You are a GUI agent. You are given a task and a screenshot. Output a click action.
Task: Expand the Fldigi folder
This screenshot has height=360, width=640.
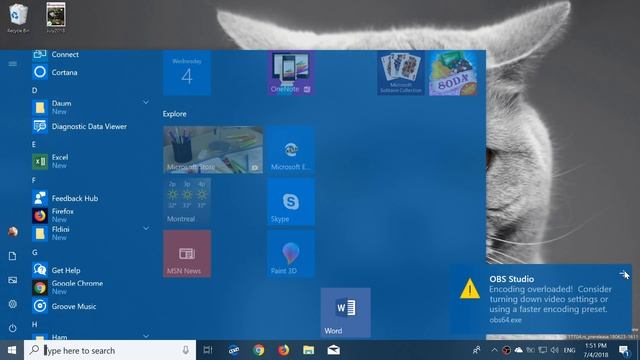tap(146, 229)
